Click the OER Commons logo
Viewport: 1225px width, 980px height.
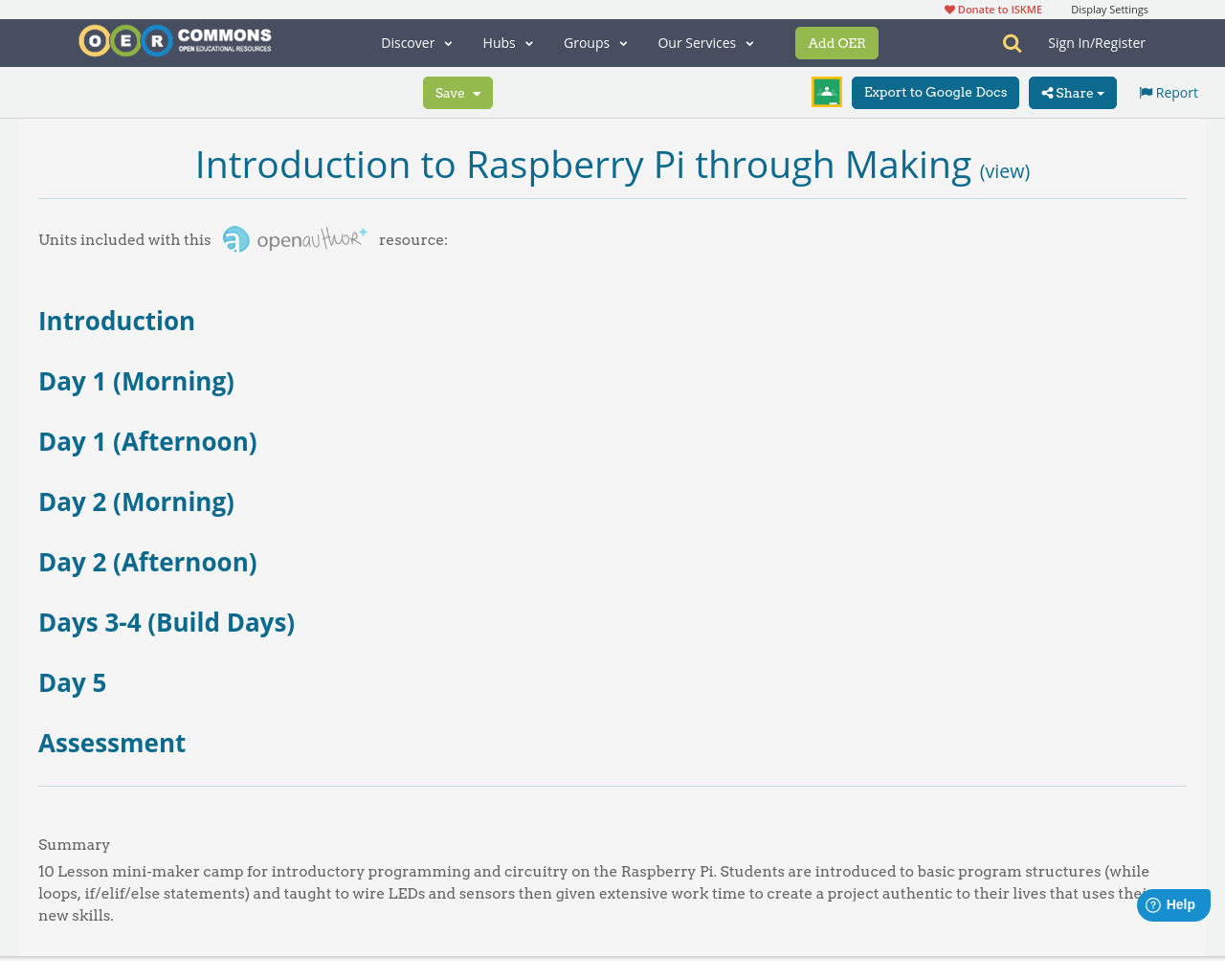click(x=174, y=40)
